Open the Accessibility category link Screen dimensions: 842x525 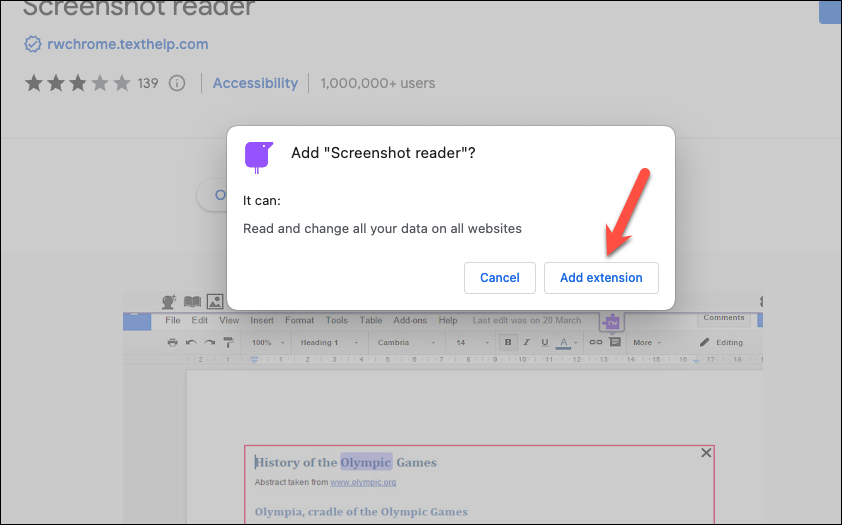[255, 83]
